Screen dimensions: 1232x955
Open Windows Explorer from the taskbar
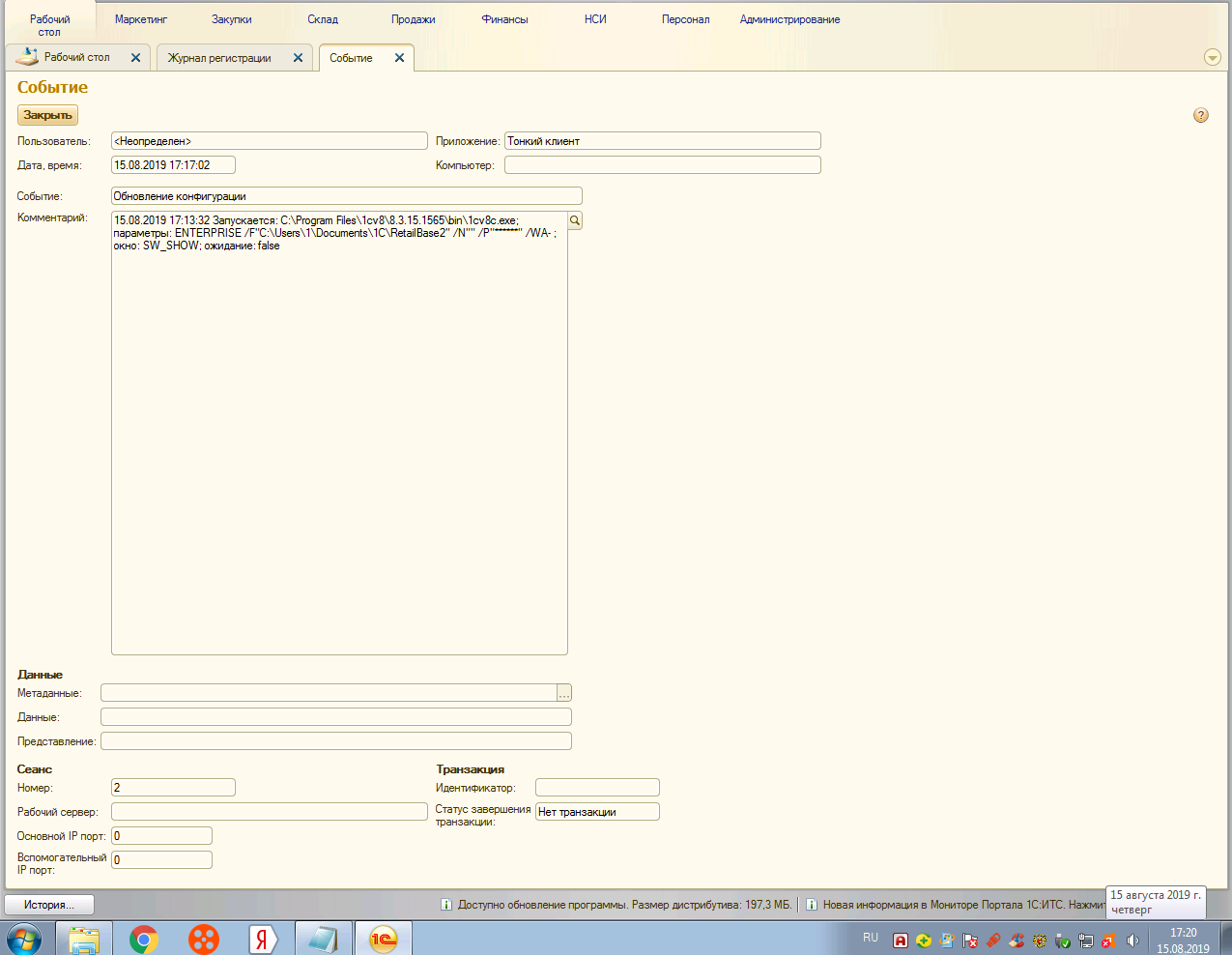[x=84, y=939]
